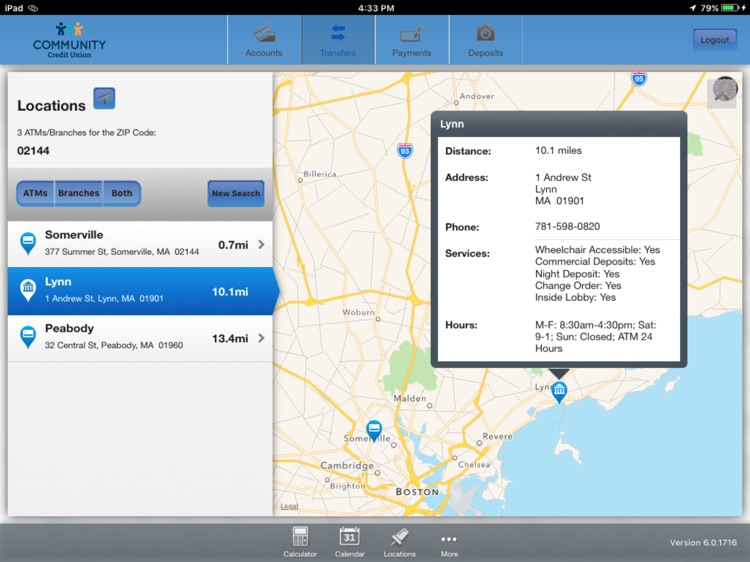Filter locations by ATMs

click(35, 193)
